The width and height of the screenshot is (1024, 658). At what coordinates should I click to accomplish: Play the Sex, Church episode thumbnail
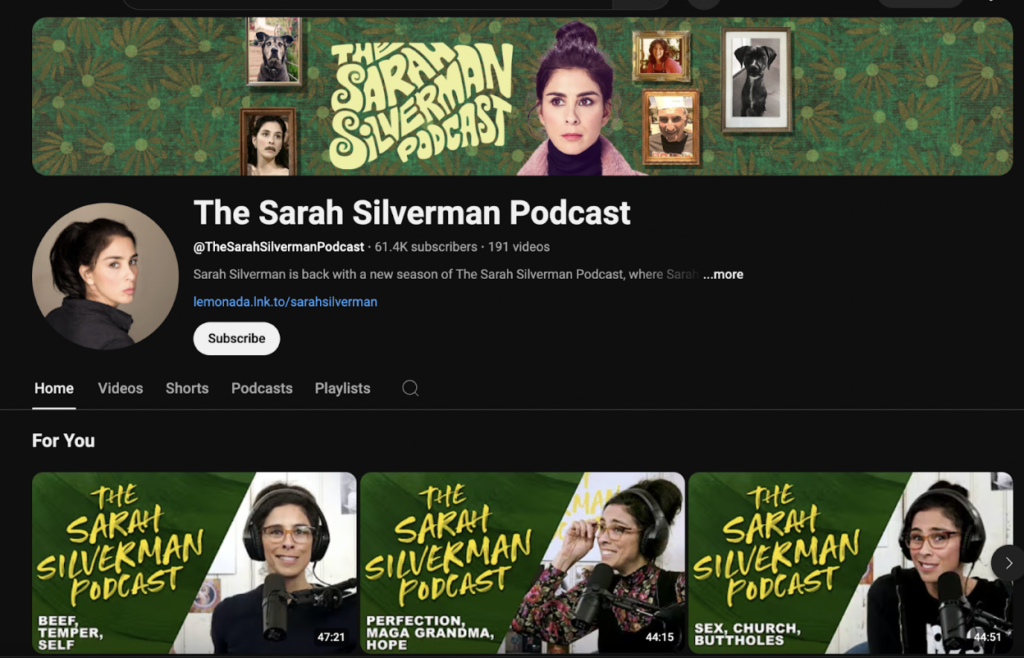[850, 563]
